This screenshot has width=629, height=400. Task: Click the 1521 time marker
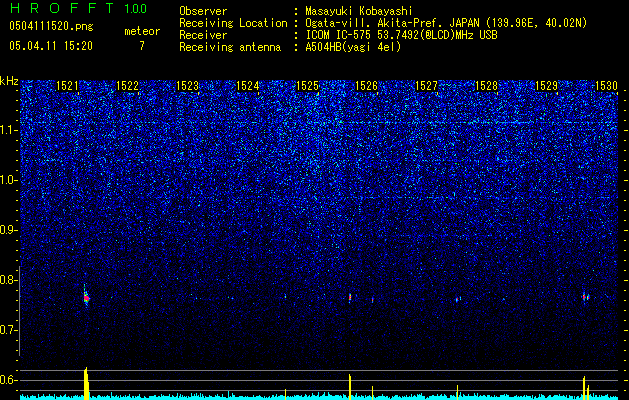[x=67, y=86]
